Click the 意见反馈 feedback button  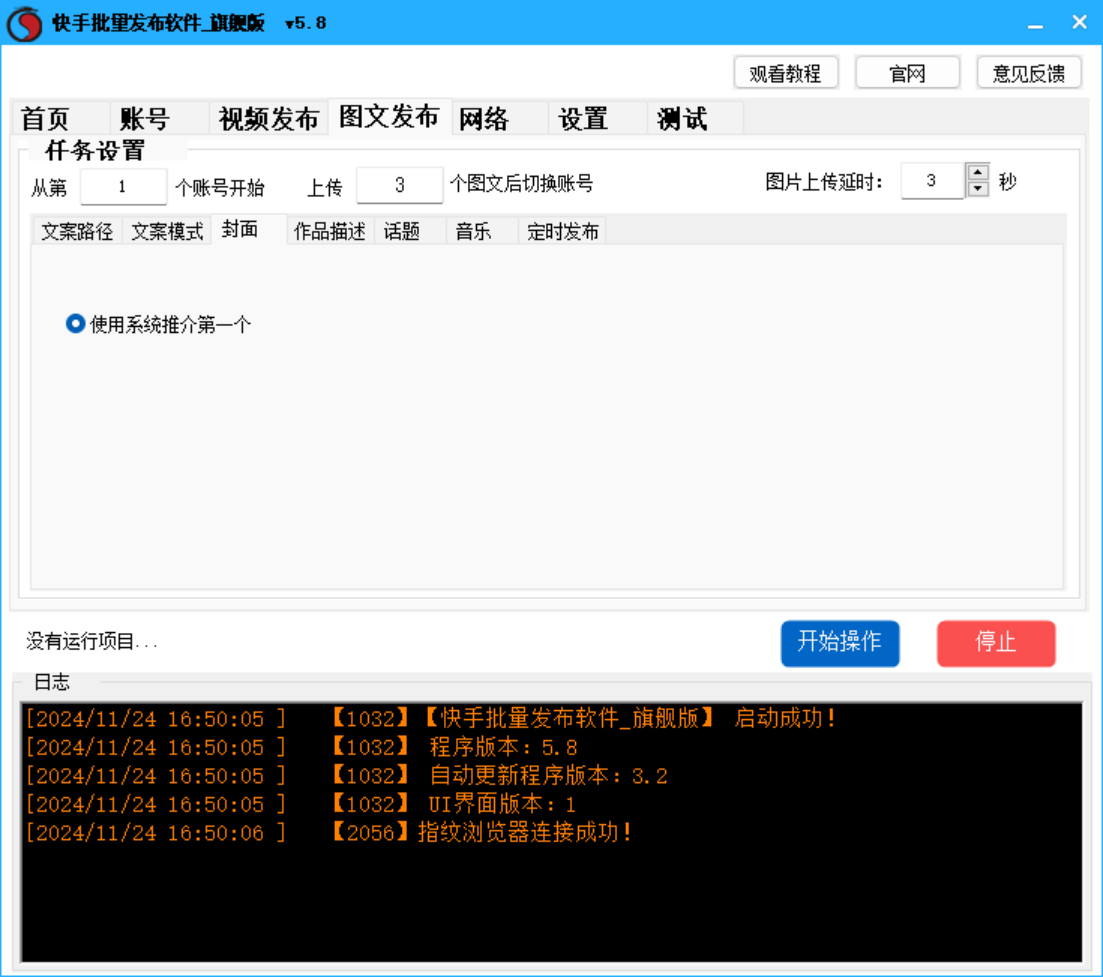coord(1029,73)
